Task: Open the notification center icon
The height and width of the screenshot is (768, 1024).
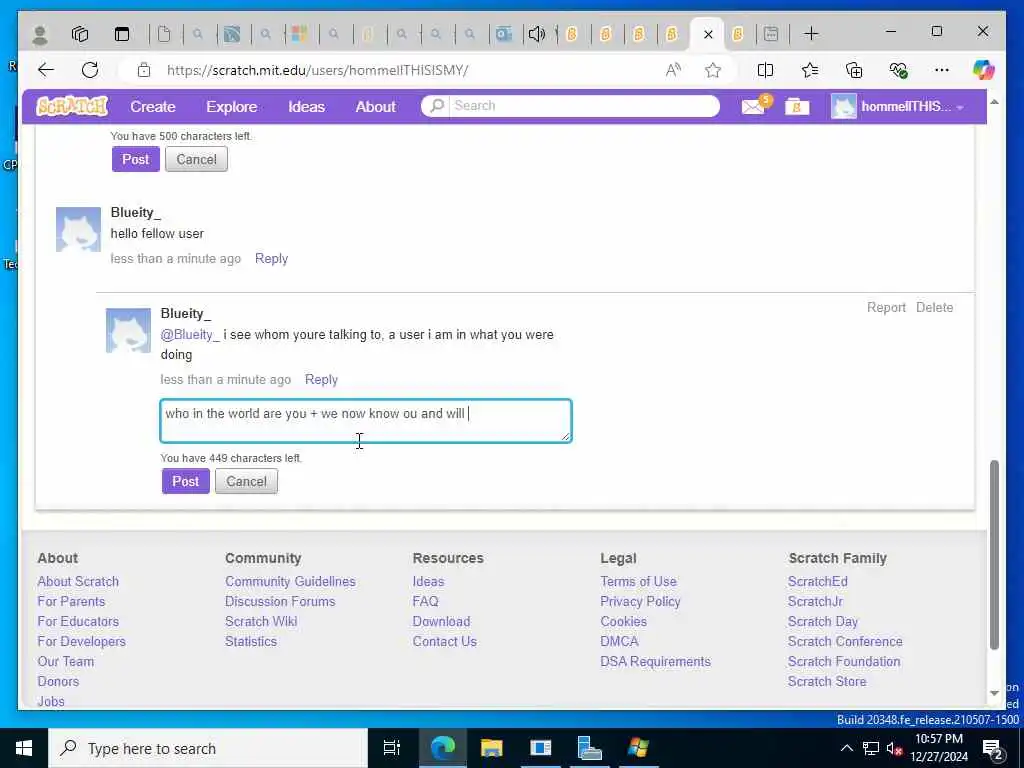Action: click(x=993, y=748)
